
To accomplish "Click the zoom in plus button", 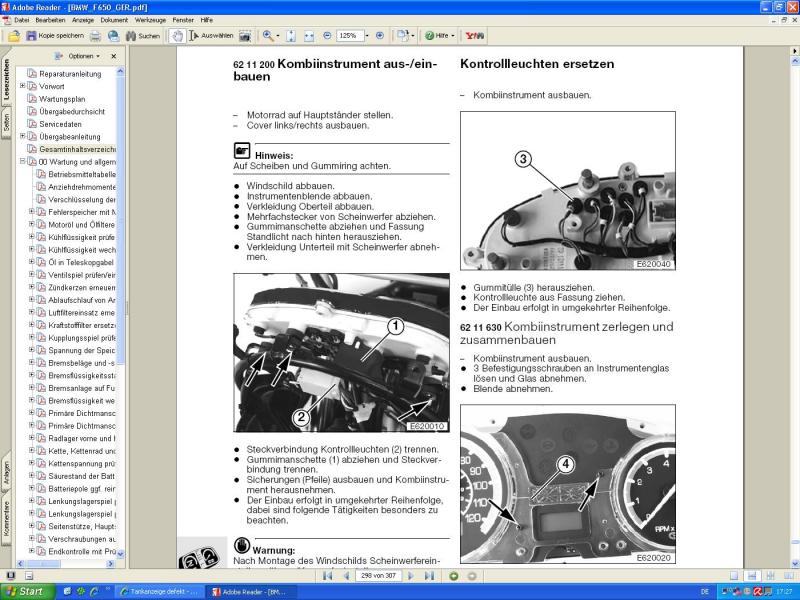I will coord(380,36).
